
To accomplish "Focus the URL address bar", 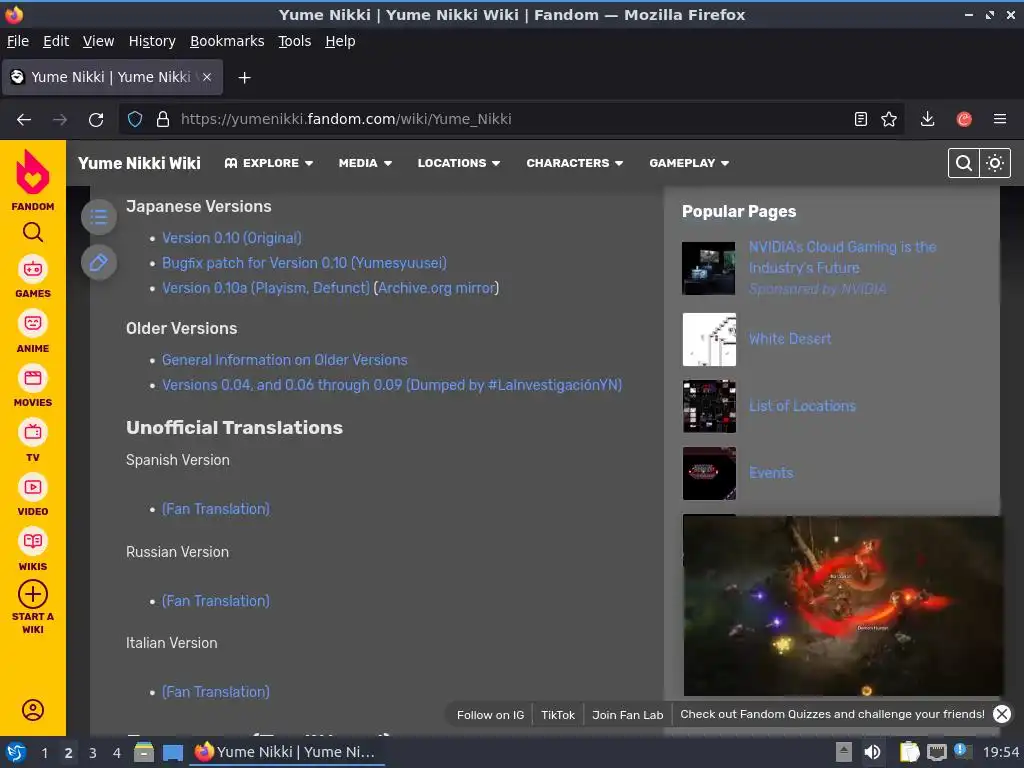I will [509, 119].
